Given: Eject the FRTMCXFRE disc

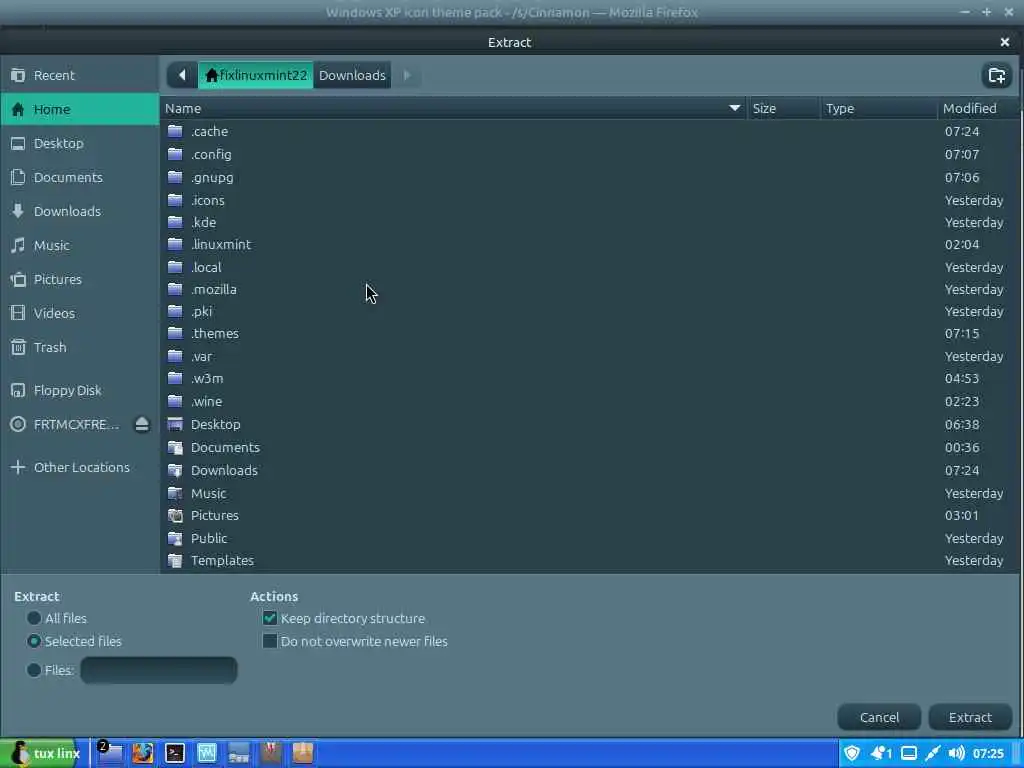Looking at the screenshot, I should [142, 424].
